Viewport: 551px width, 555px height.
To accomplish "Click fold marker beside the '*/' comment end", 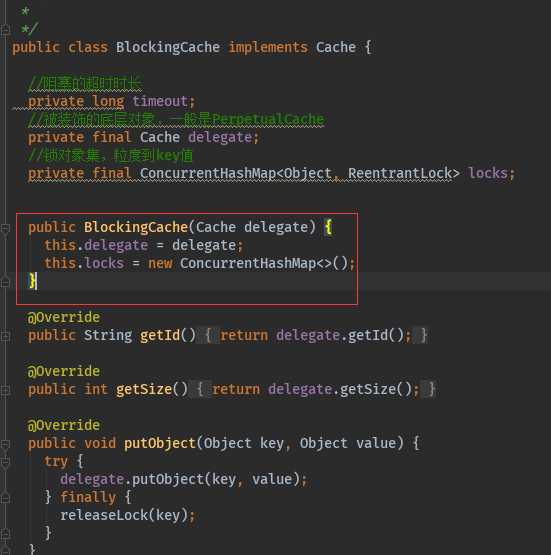I will (5, 30).
